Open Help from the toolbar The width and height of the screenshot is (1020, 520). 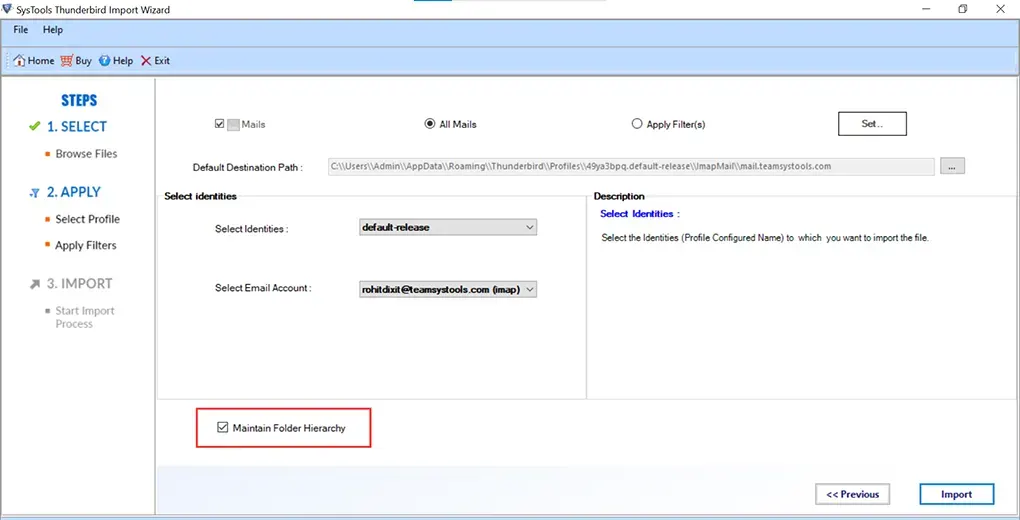click(x=116, y=61)
